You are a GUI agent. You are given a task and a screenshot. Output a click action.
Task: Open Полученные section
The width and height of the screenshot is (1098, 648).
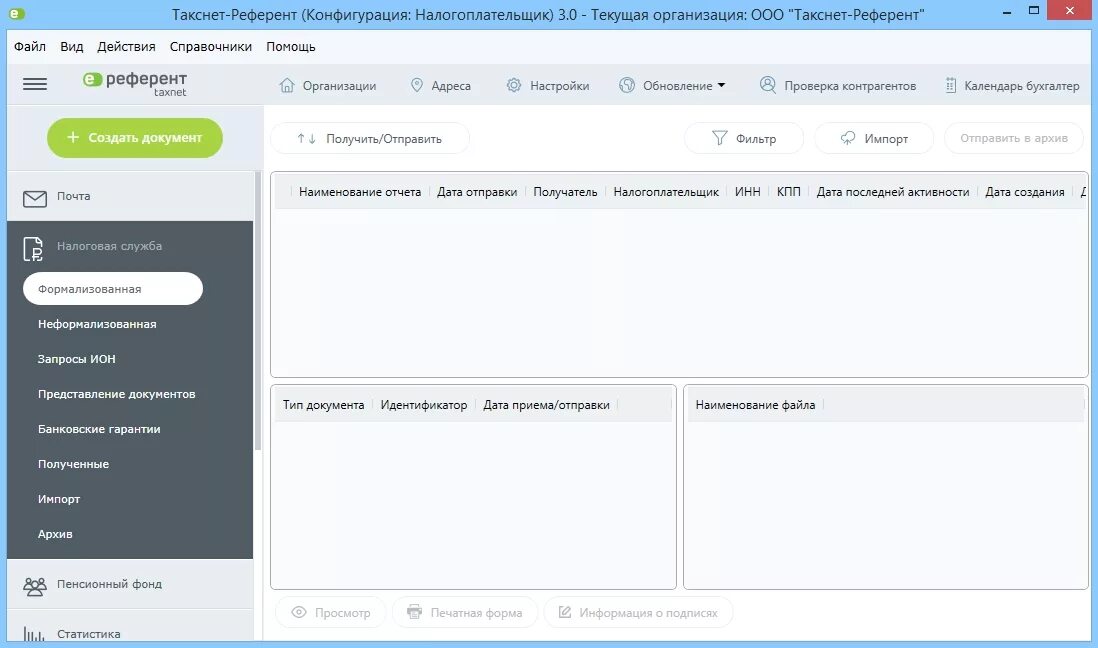click(74, 464)
